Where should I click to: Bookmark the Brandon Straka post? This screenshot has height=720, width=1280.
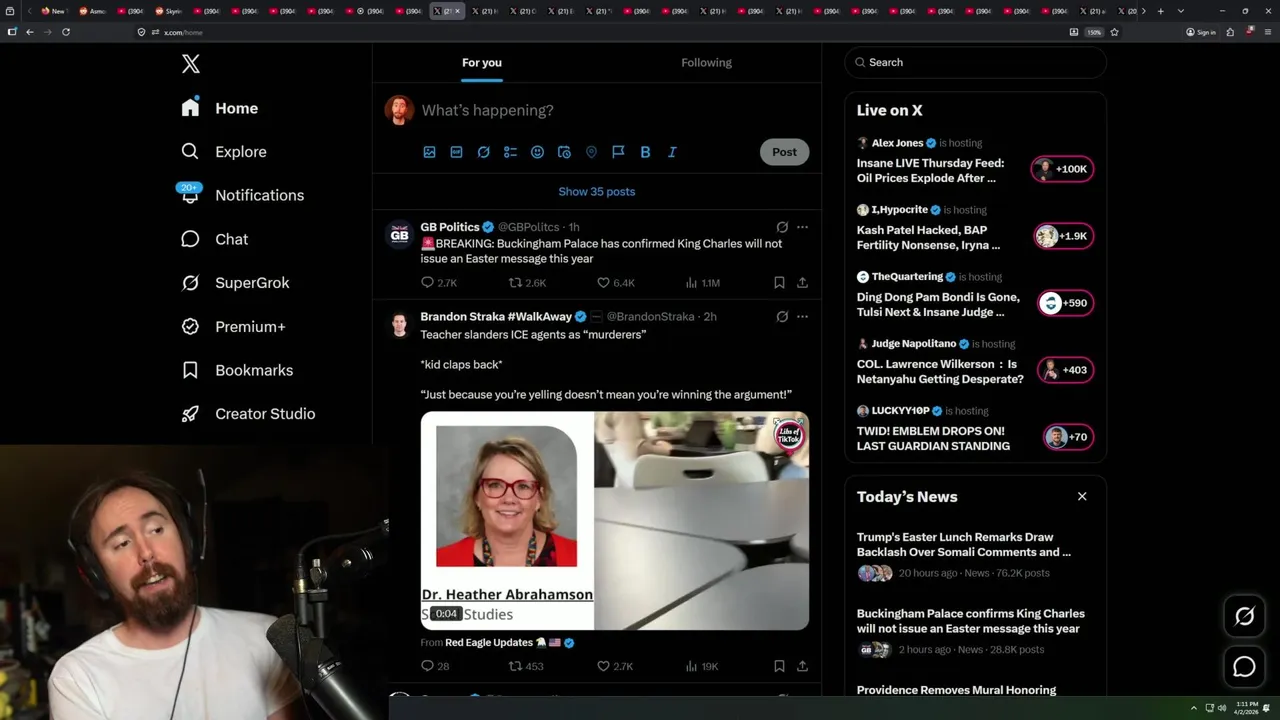(x=779, y=666)
